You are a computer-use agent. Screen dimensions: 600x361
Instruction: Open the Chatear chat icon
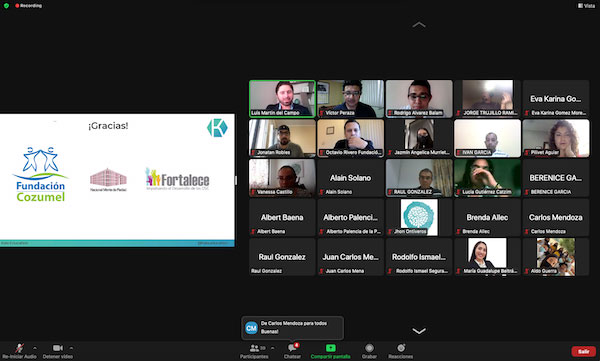[x=292, y=348]
